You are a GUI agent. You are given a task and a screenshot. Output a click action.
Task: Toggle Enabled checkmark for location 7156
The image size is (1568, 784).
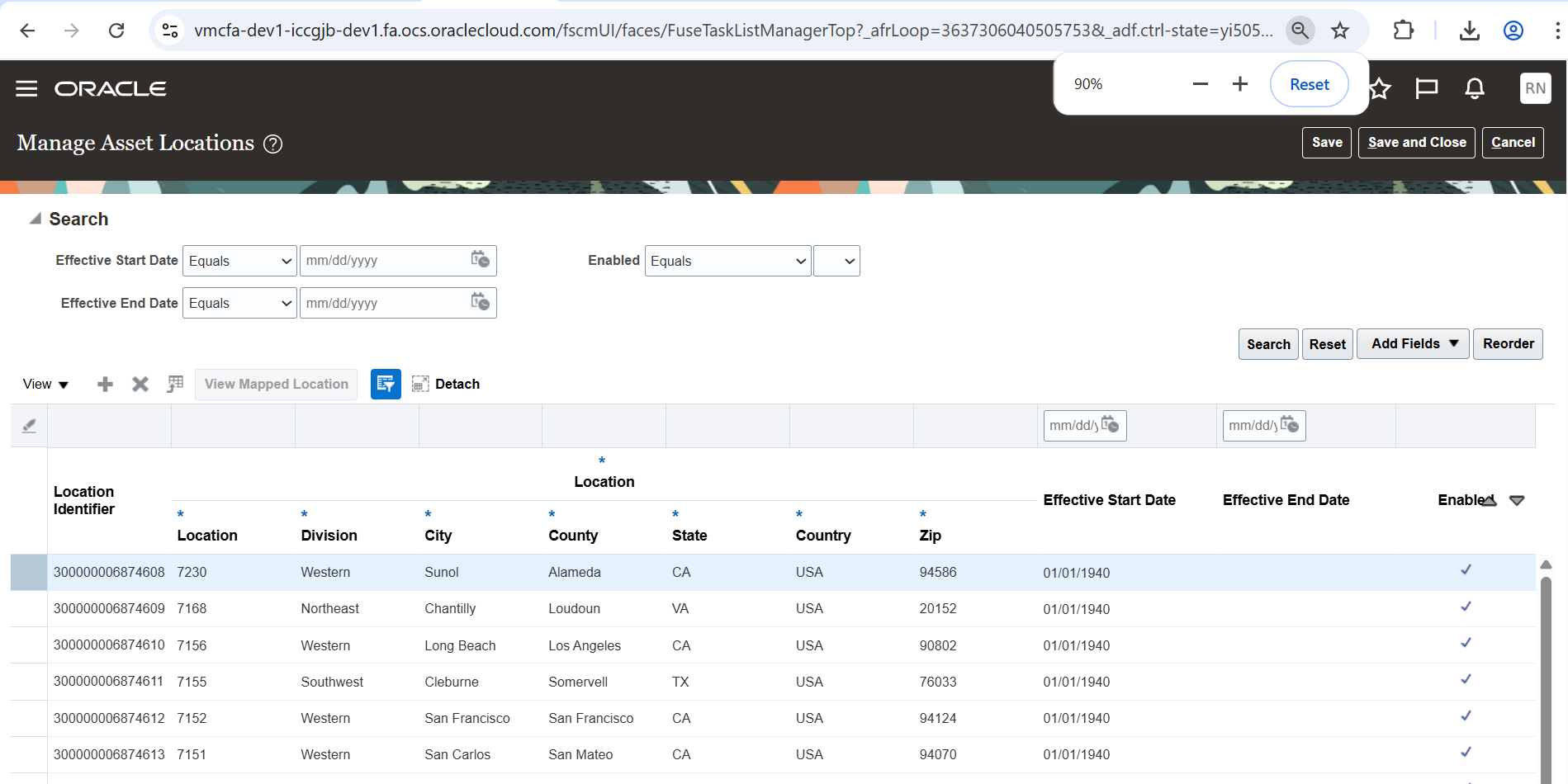pos(1466,643)
